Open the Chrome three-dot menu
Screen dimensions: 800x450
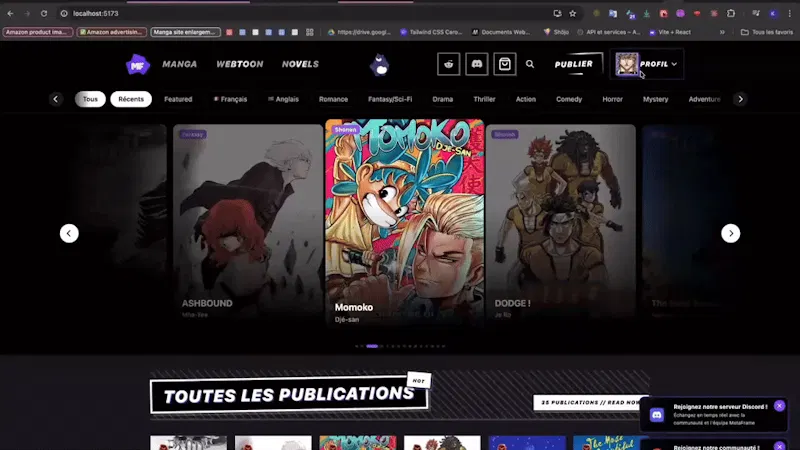tap(790, 13)
